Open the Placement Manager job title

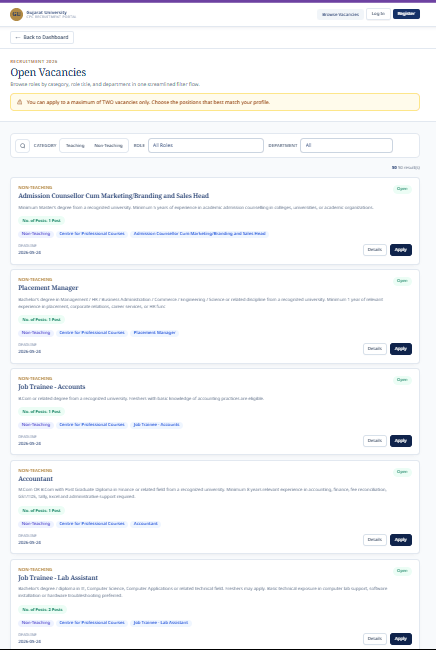tap(48, 288)
